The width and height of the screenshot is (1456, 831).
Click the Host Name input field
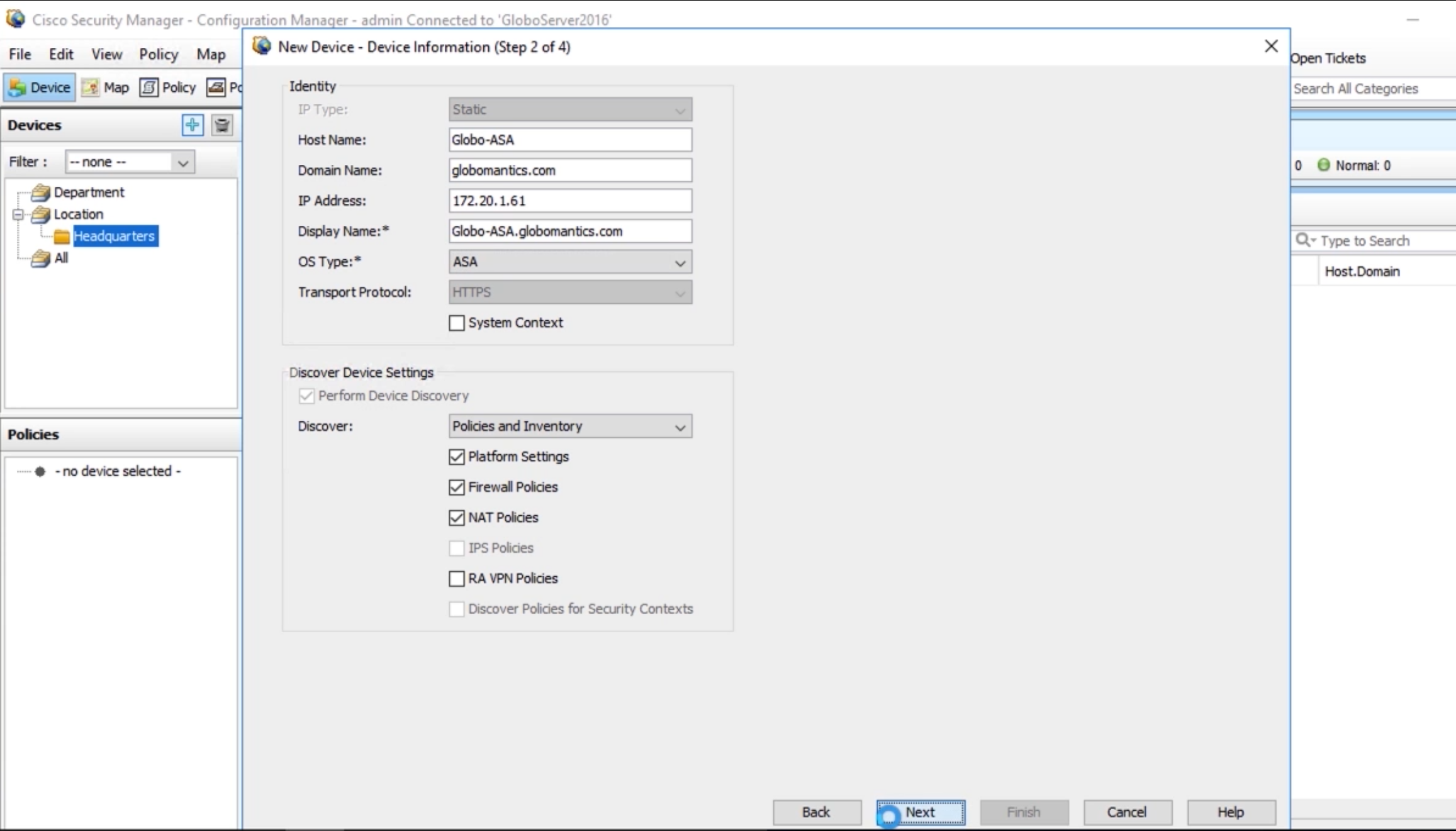point(571,140)
